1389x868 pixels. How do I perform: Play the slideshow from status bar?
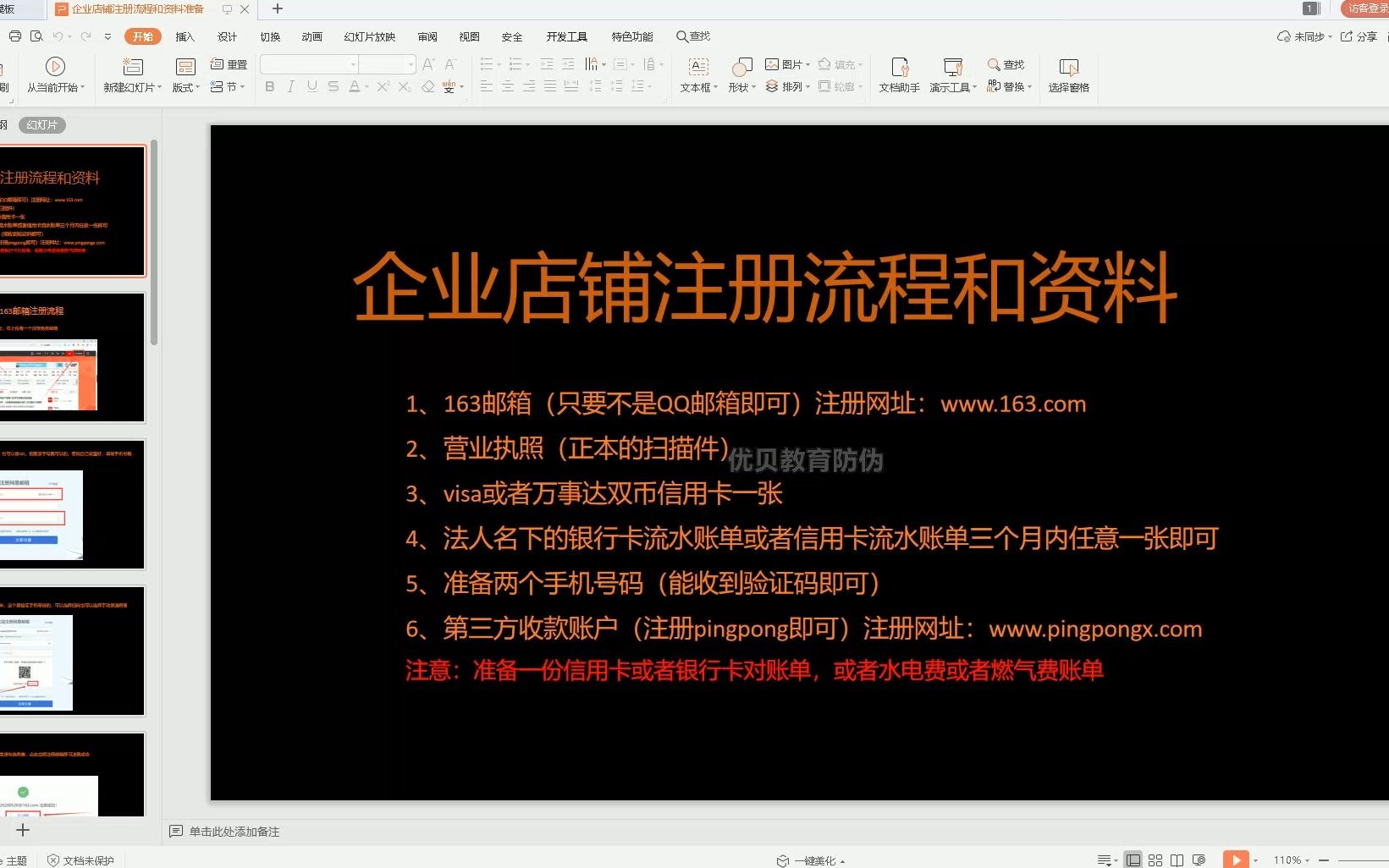(1236, 860)
